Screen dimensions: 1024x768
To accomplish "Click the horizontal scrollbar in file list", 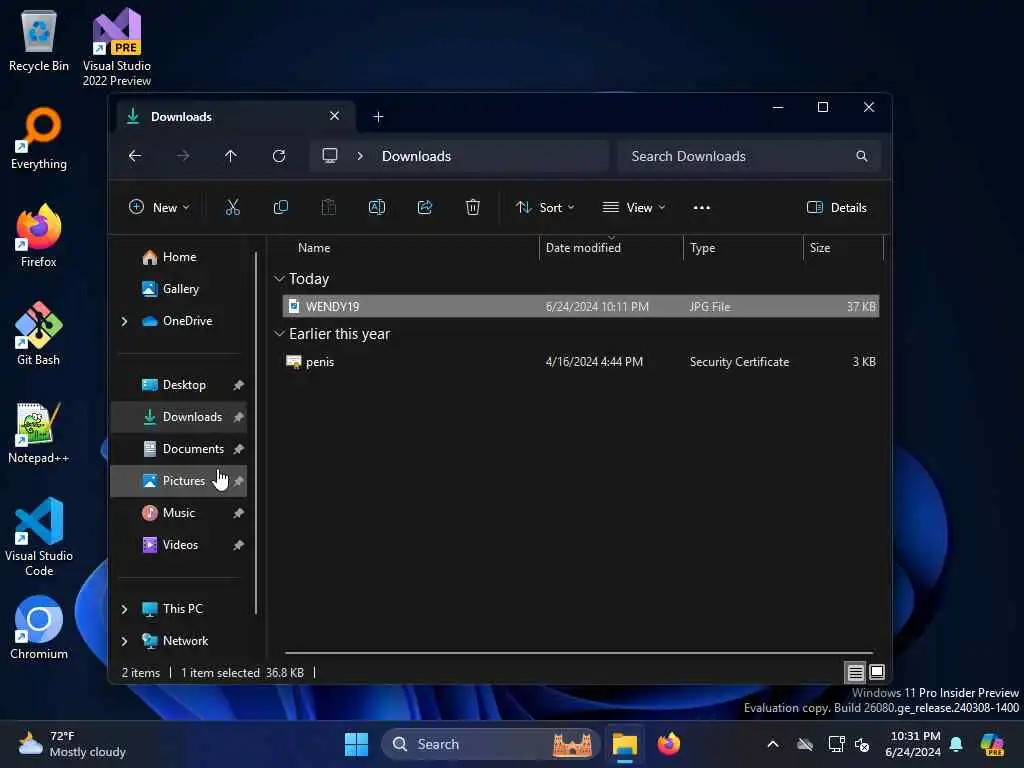I will click(x=579, y=652).
